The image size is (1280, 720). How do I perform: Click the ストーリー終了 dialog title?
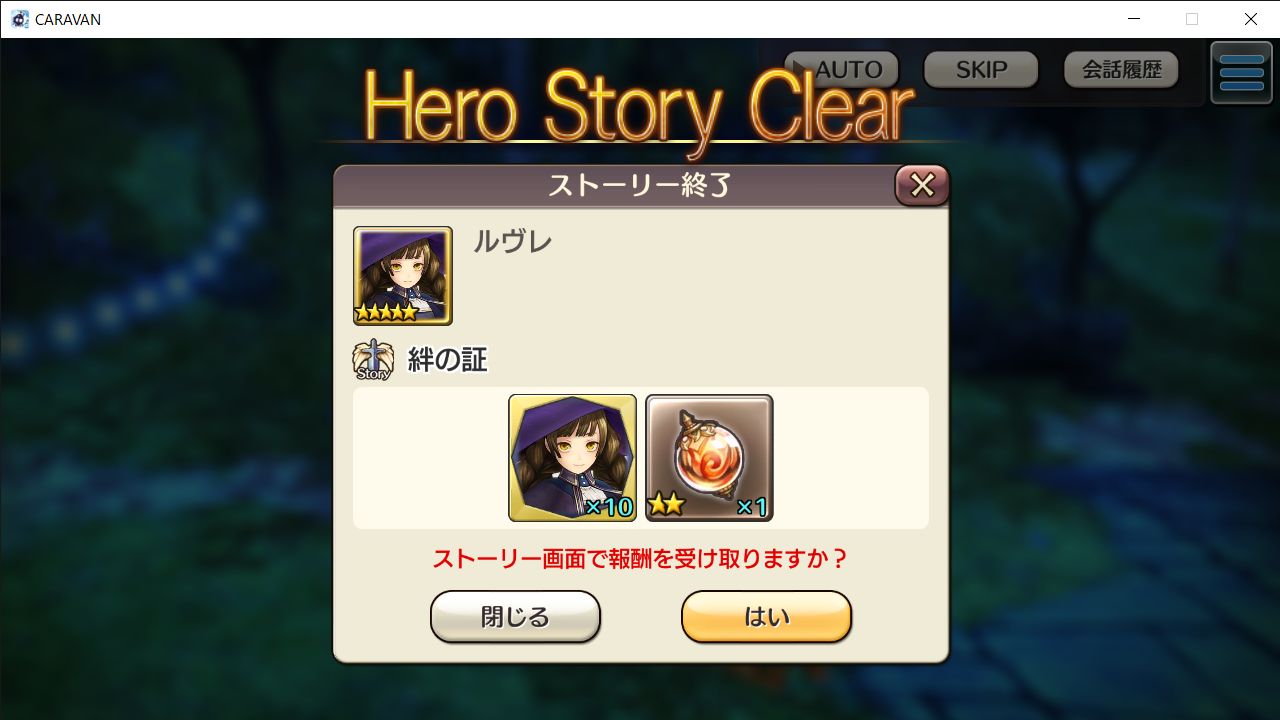point(640,185)
